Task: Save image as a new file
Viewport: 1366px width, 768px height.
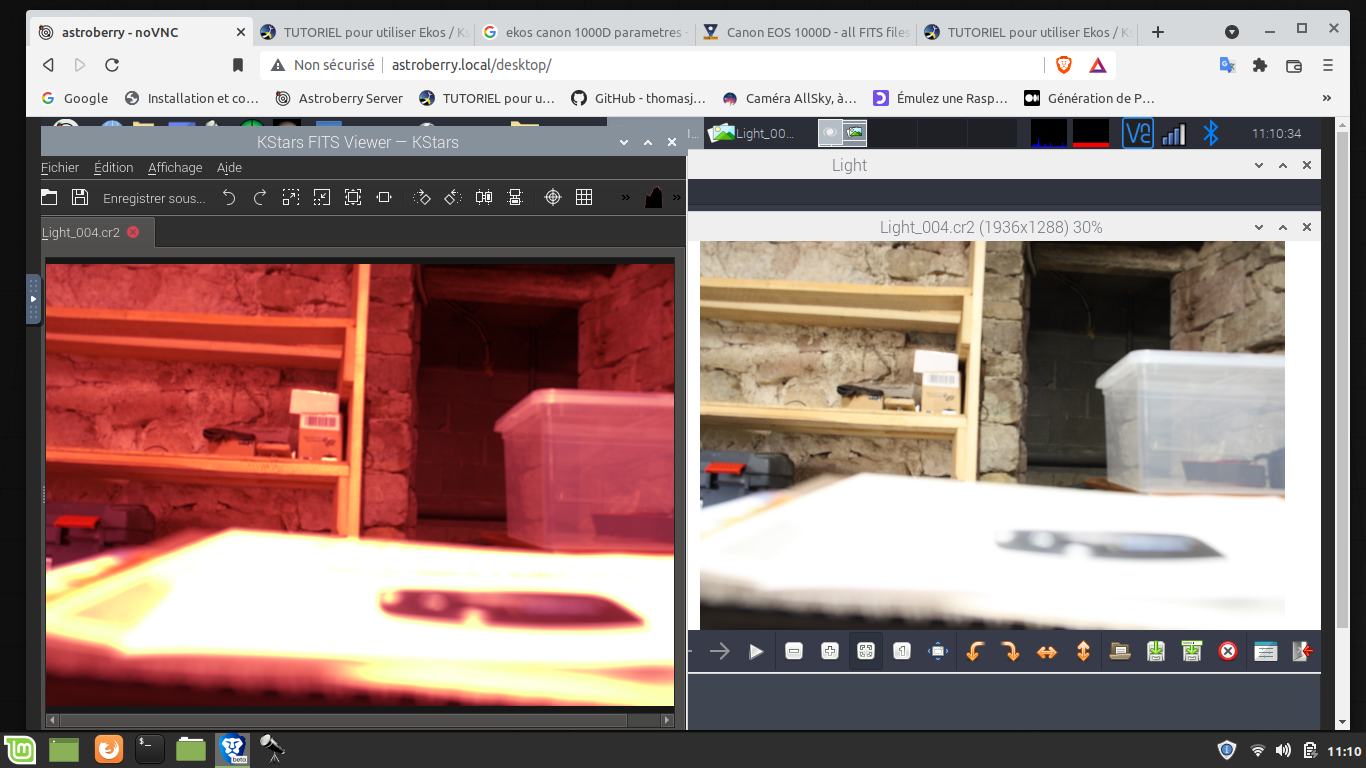Action: (1192, 652)
